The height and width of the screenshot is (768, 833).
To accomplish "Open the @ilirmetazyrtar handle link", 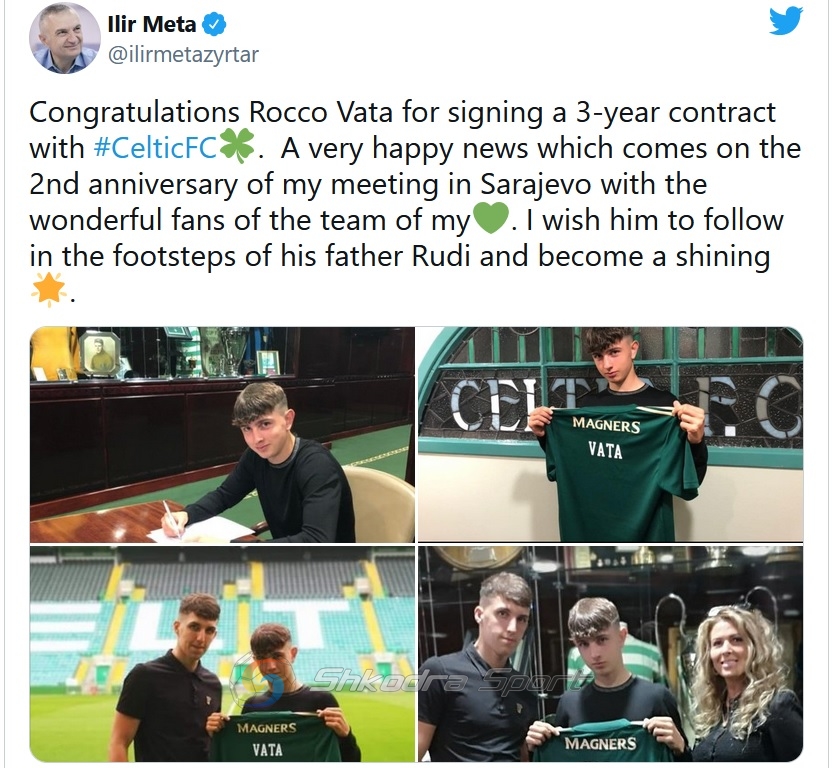I will coord(183,54).
